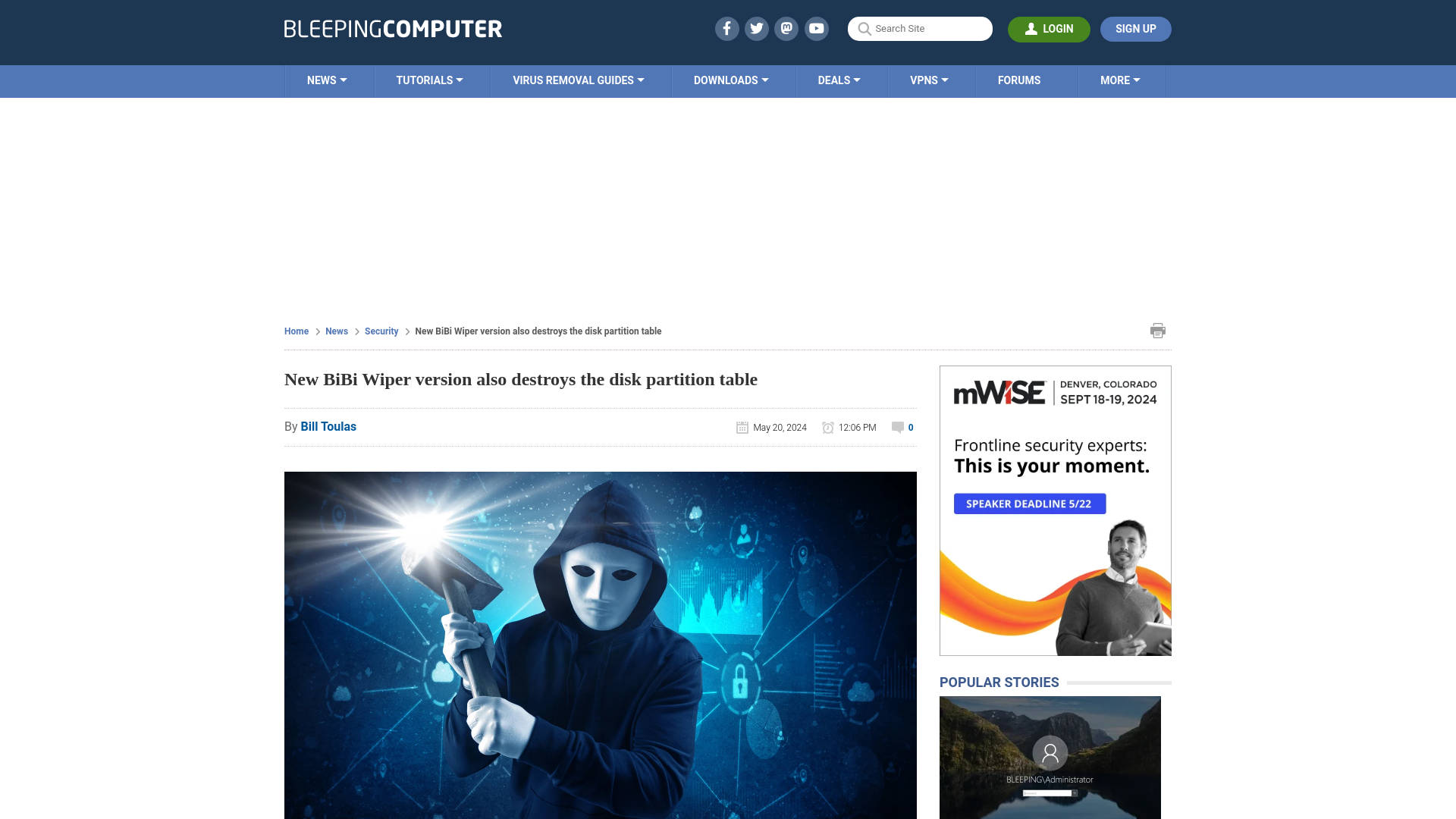The height and width of the screenshot is (819, 1456).
Task: Click the search input field
Action: [920, 28]
